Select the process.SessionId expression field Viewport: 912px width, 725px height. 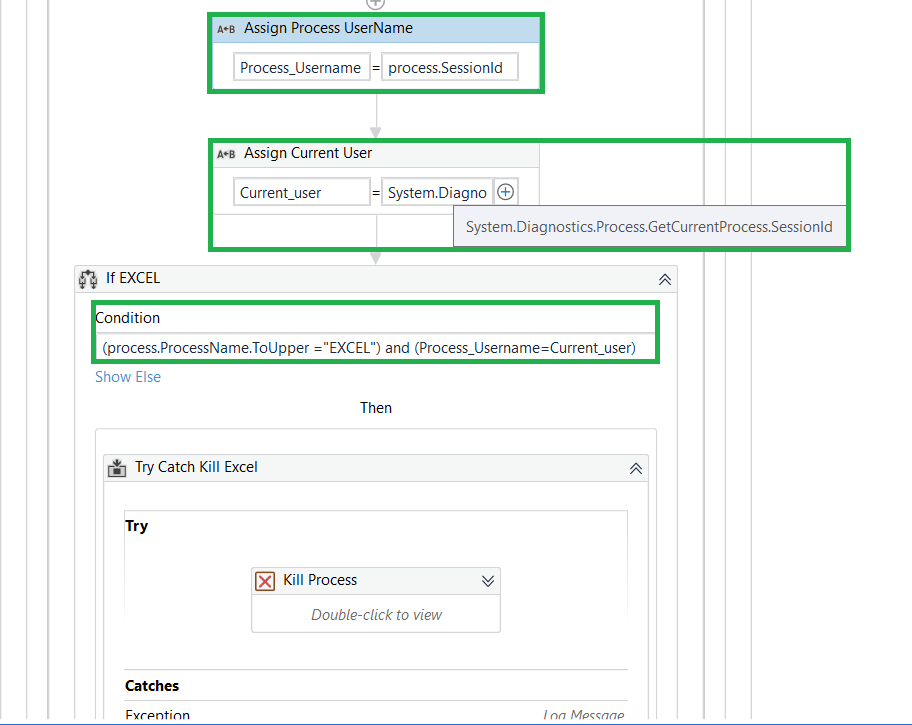click(449, 66)
